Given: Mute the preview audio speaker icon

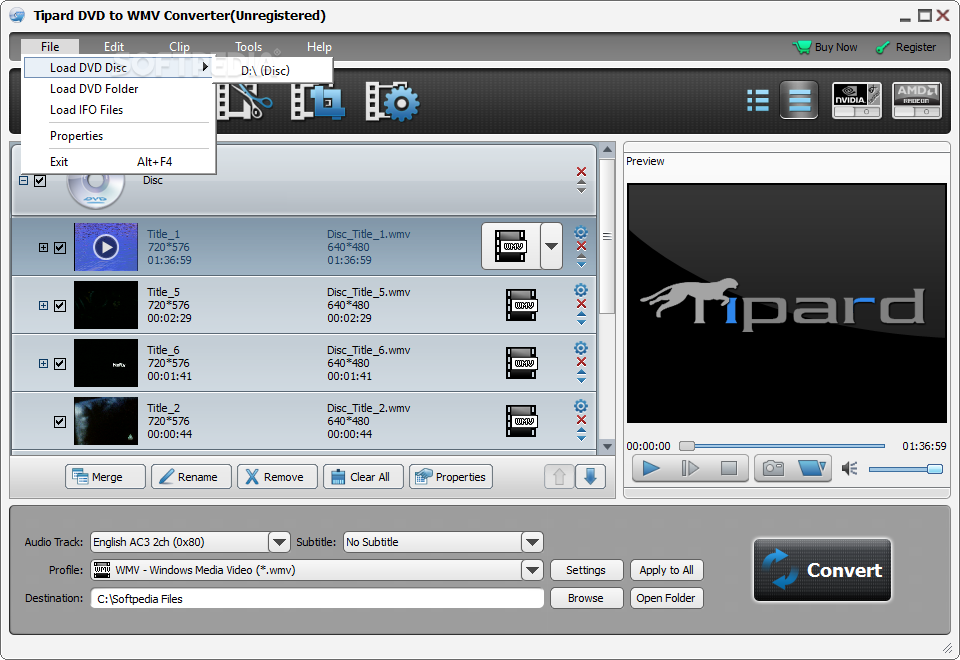Looking at the screenshot, I should point(849,469).
